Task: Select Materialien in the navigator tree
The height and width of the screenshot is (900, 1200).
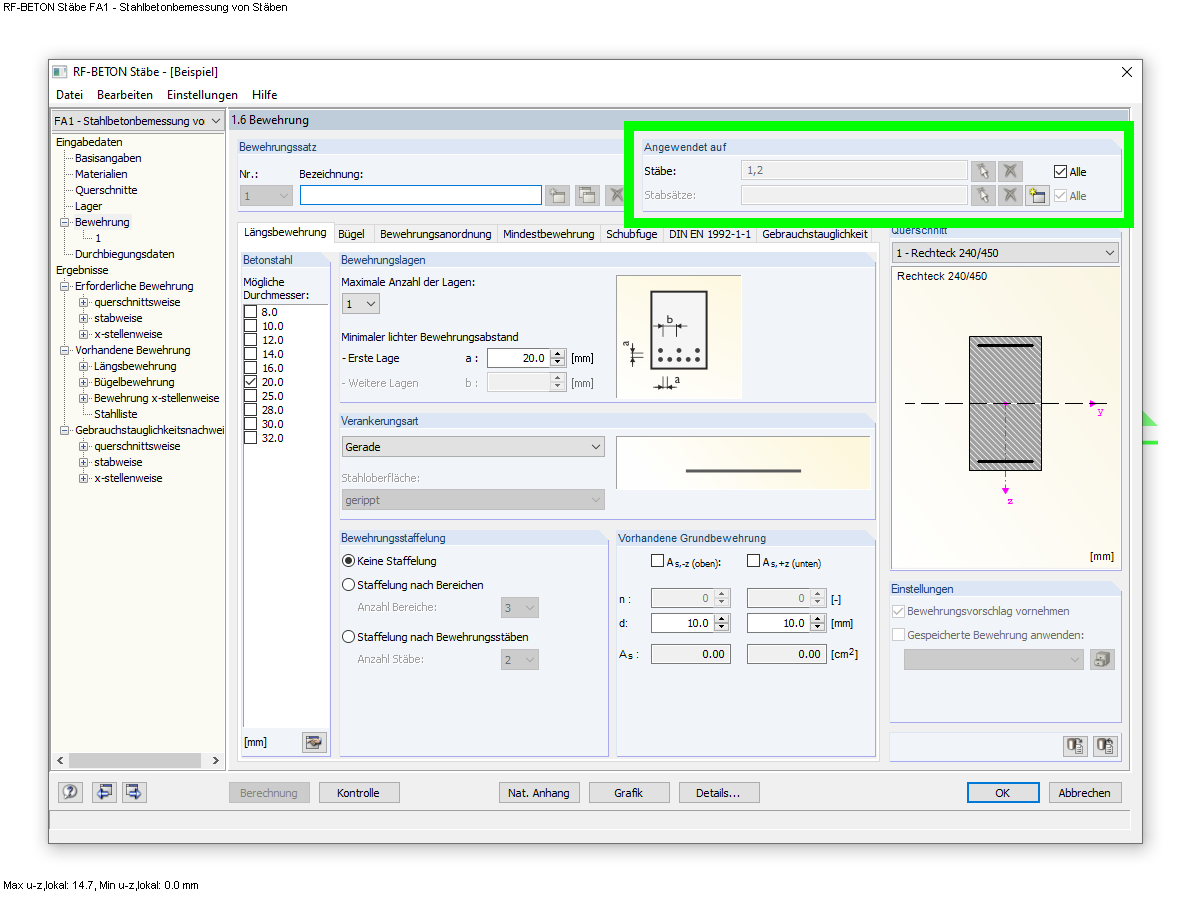Action: pos(101,174)
